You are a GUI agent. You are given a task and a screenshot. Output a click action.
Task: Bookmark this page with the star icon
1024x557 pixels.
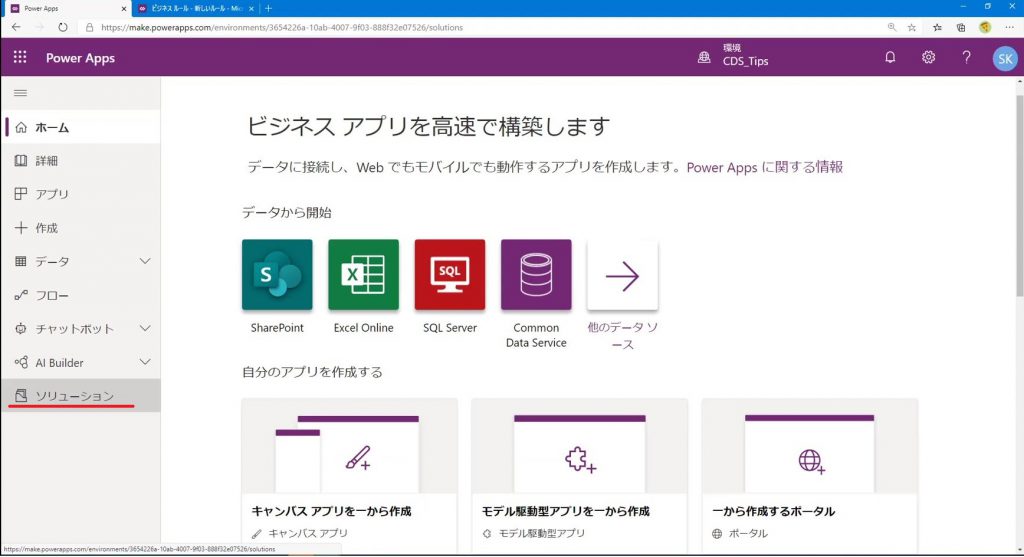[x=912, y=27]
